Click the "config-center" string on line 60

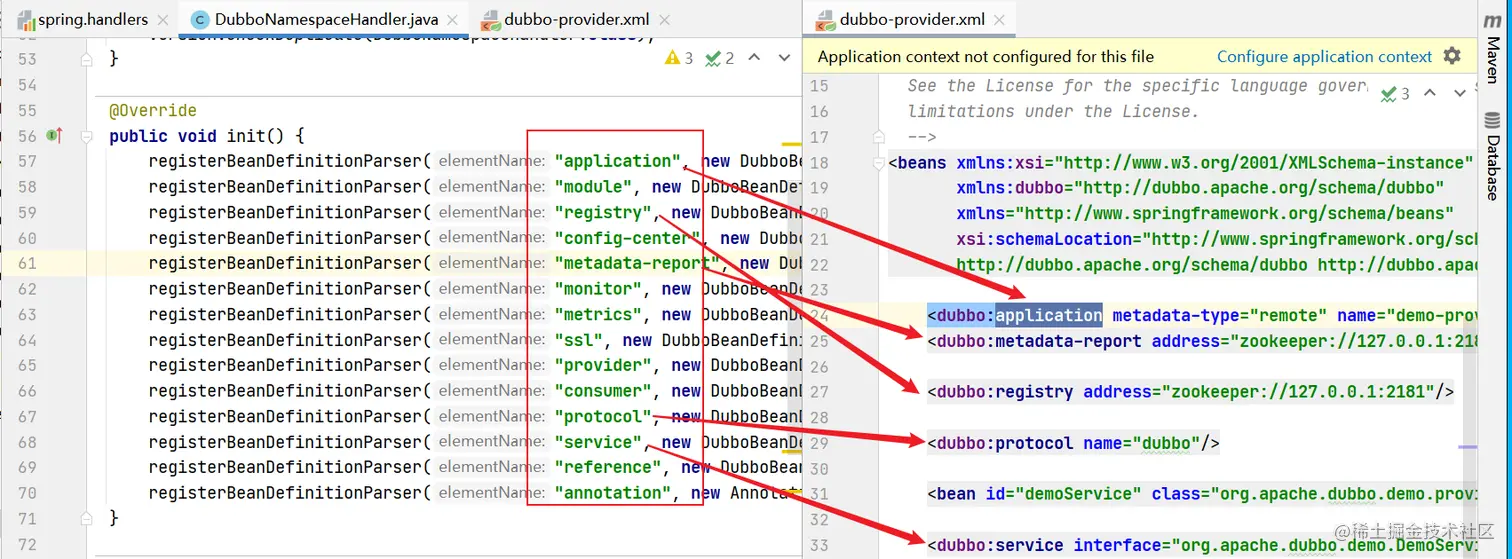click(628, 238)
